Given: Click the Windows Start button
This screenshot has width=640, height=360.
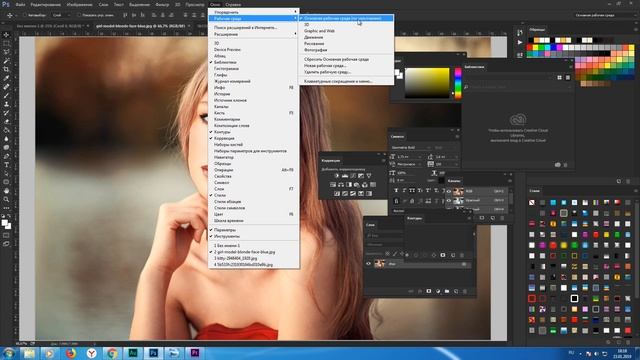Looking at the screenshot, I should tap(8, 353).
